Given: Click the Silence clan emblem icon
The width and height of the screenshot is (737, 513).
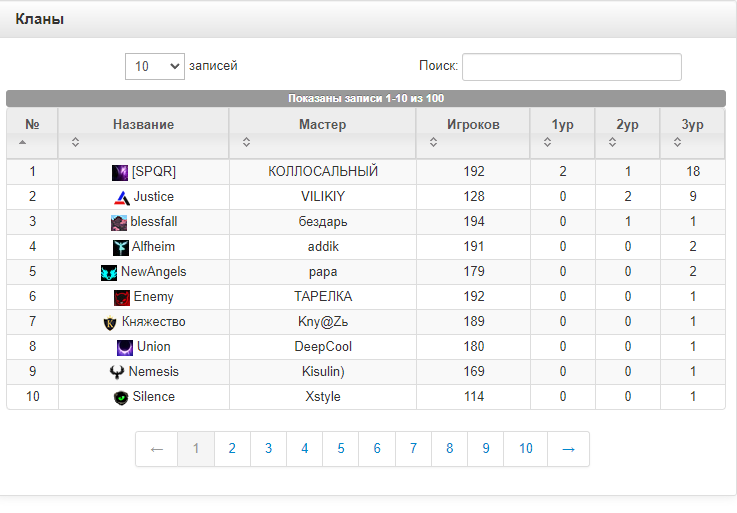Looking at the screenshot, I should tap(121, 397).
